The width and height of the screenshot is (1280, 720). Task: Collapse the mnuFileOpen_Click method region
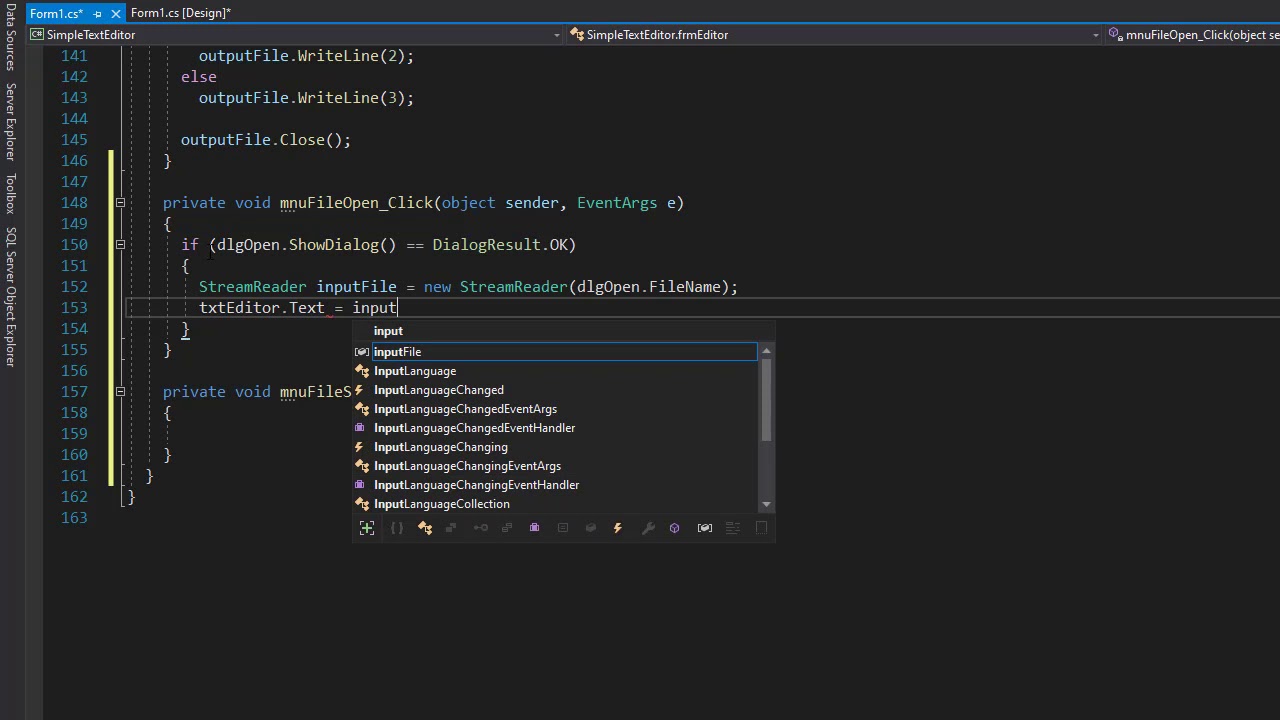(x=120, y=203)
